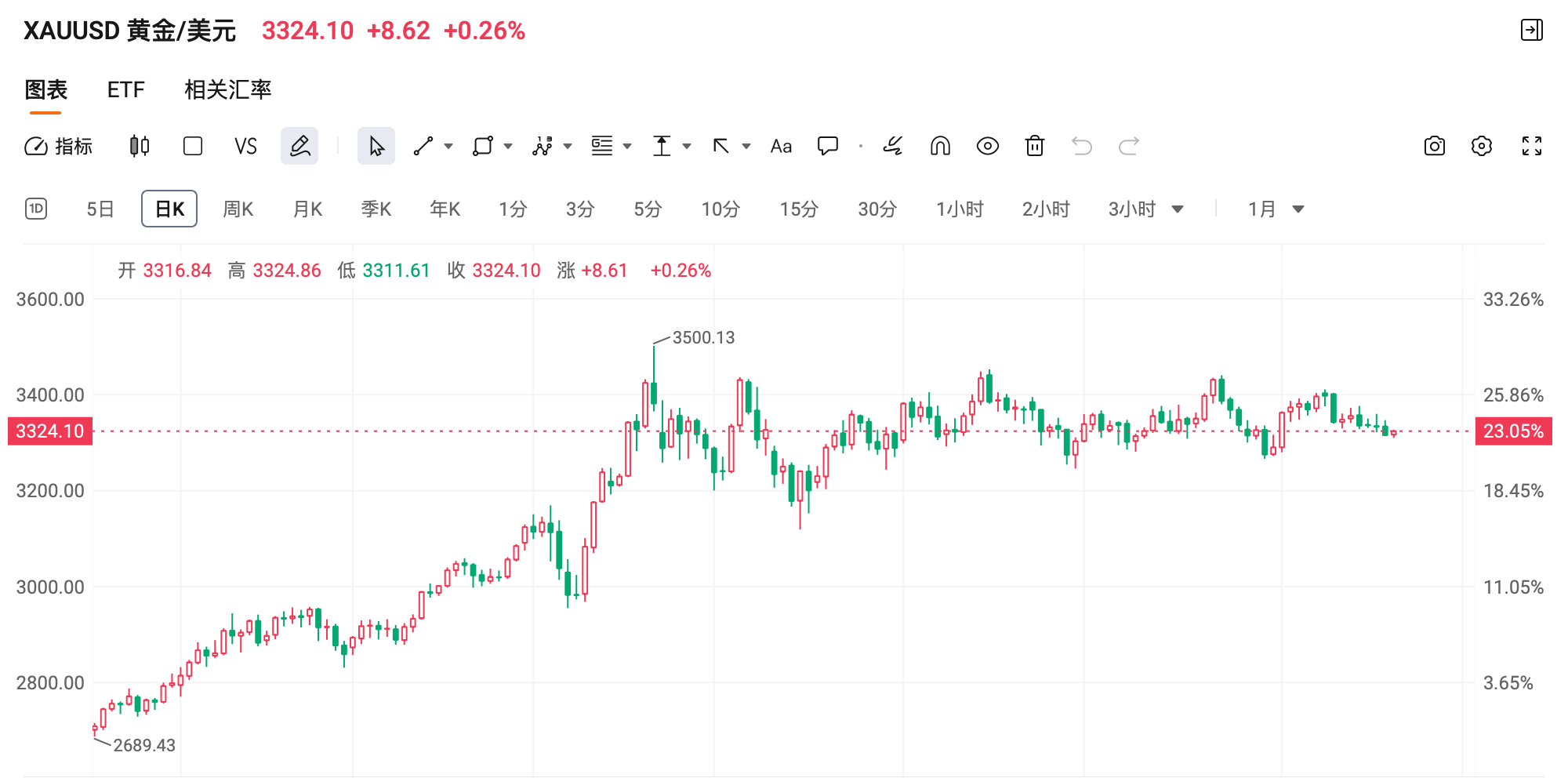
Task: Open the VS compare tool
Action: (245, 147)
